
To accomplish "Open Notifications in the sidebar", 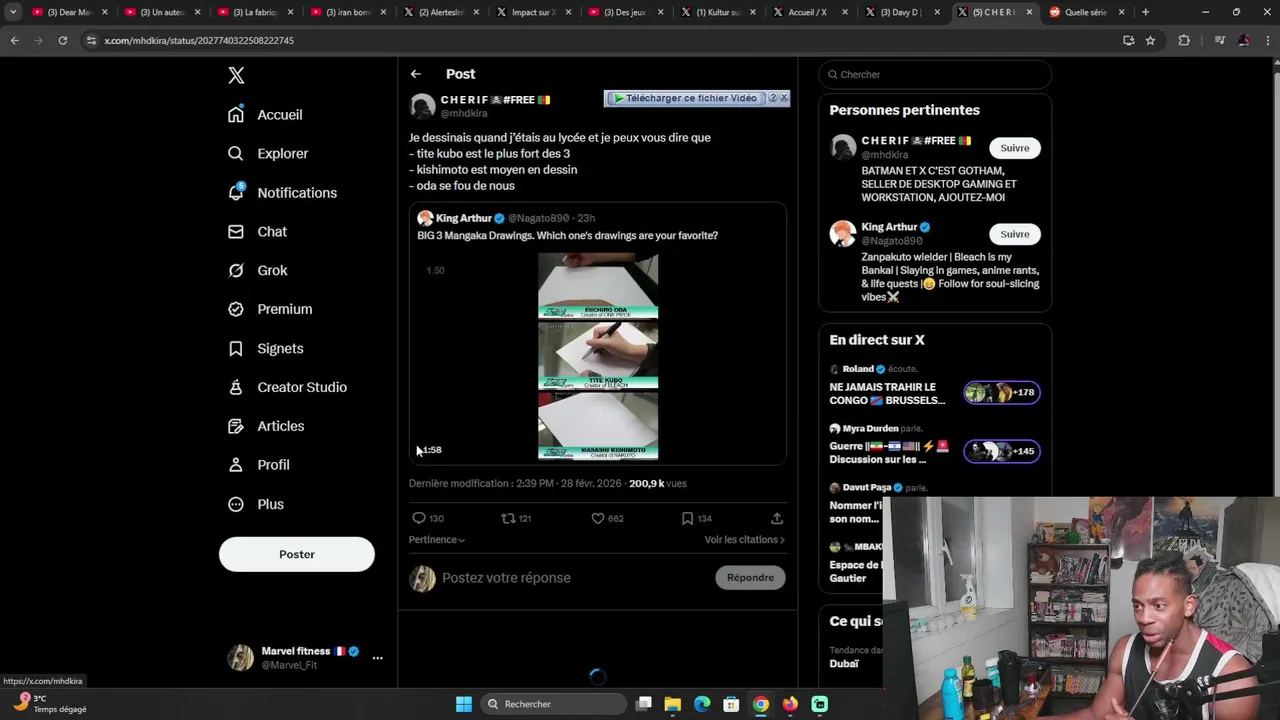I will tap(282, 193).
